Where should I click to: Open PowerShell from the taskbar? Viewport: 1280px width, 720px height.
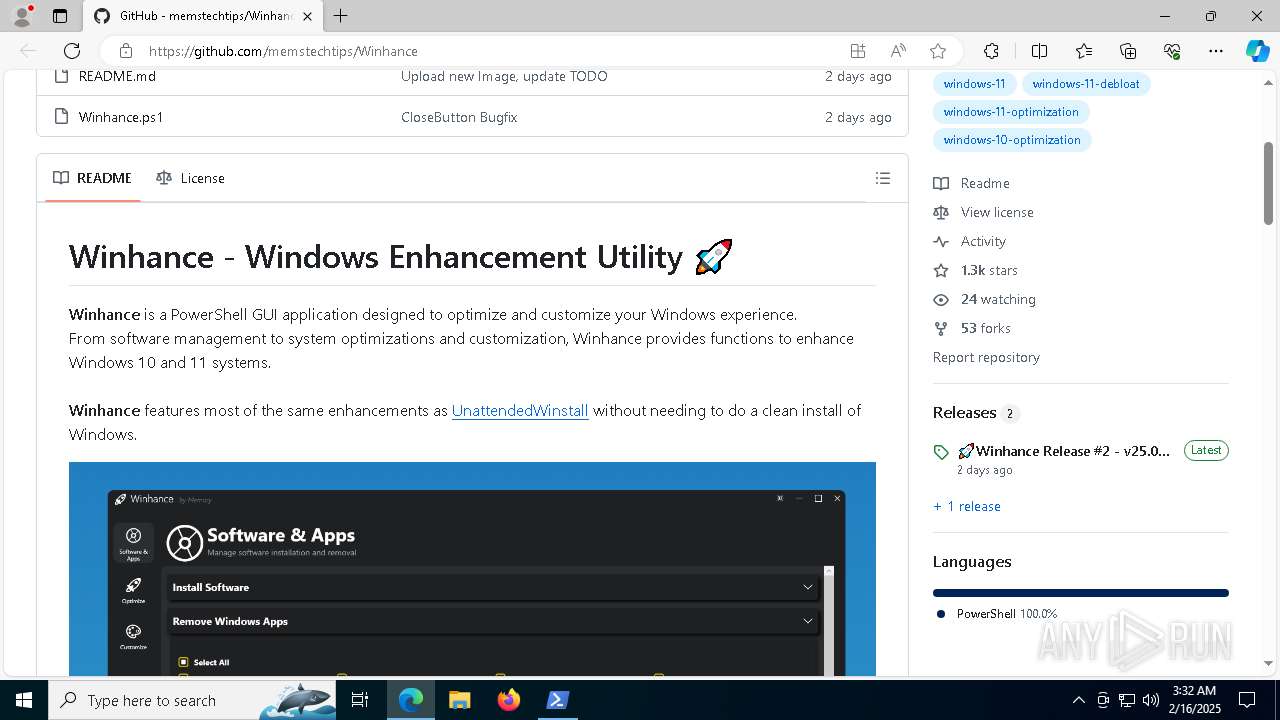[558, 700]
